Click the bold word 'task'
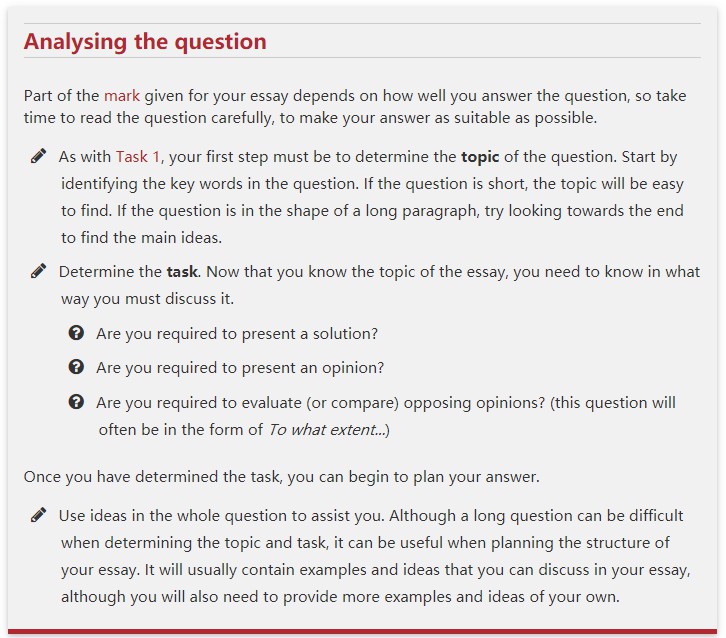 [x=182, y=272]
